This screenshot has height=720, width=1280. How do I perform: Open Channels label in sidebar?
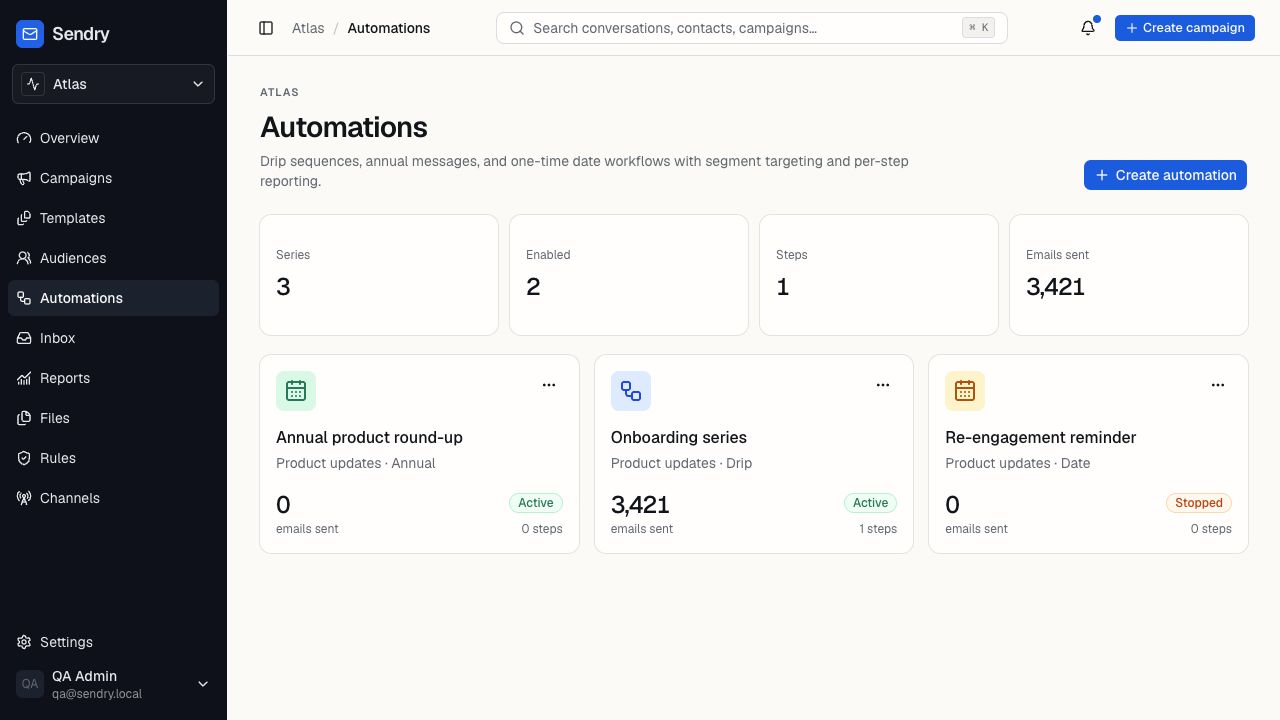coord(70,498)
